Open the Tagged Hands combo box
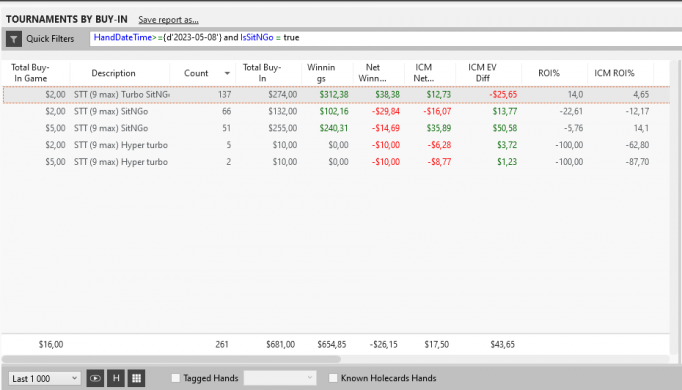Viewport: 682px width, 390px height. (280, 378)
